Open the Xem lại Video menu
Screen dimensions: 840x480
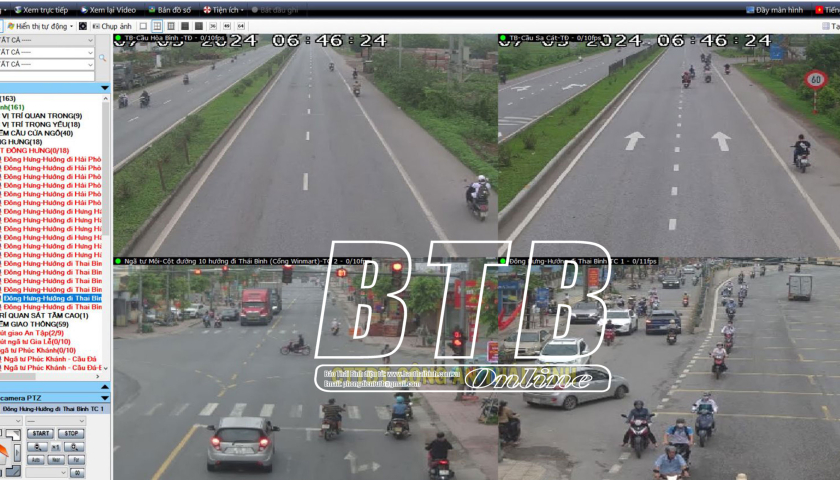[x=106, y=9]
